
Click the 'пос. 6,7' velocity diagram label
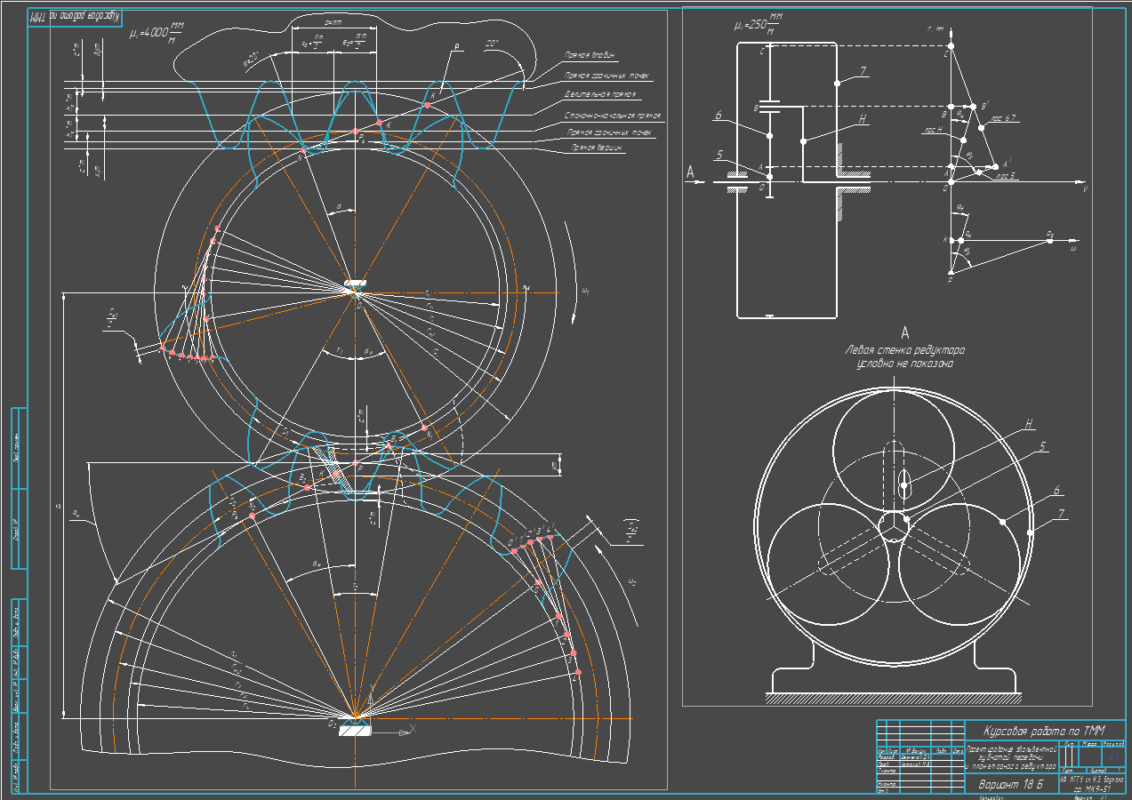1004,118
